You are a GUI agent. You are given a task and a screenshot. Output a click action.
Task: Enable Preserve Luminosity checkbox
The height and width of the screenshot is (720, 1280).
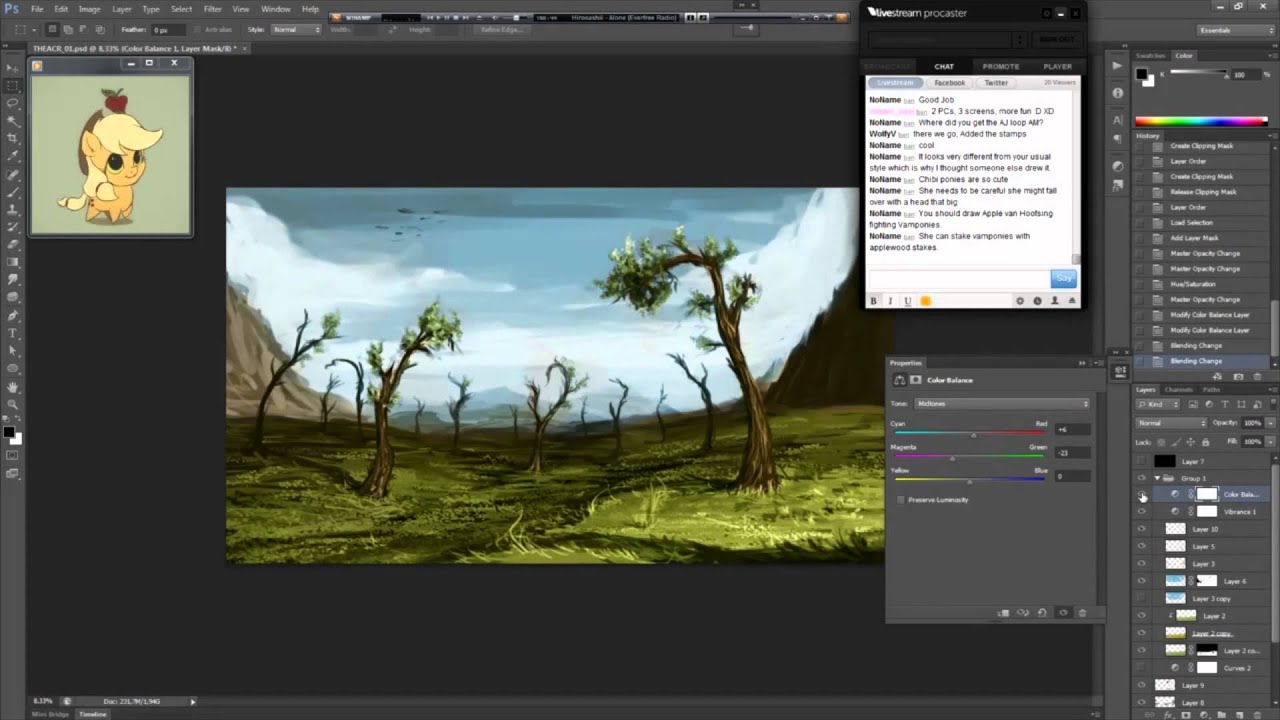901,500
